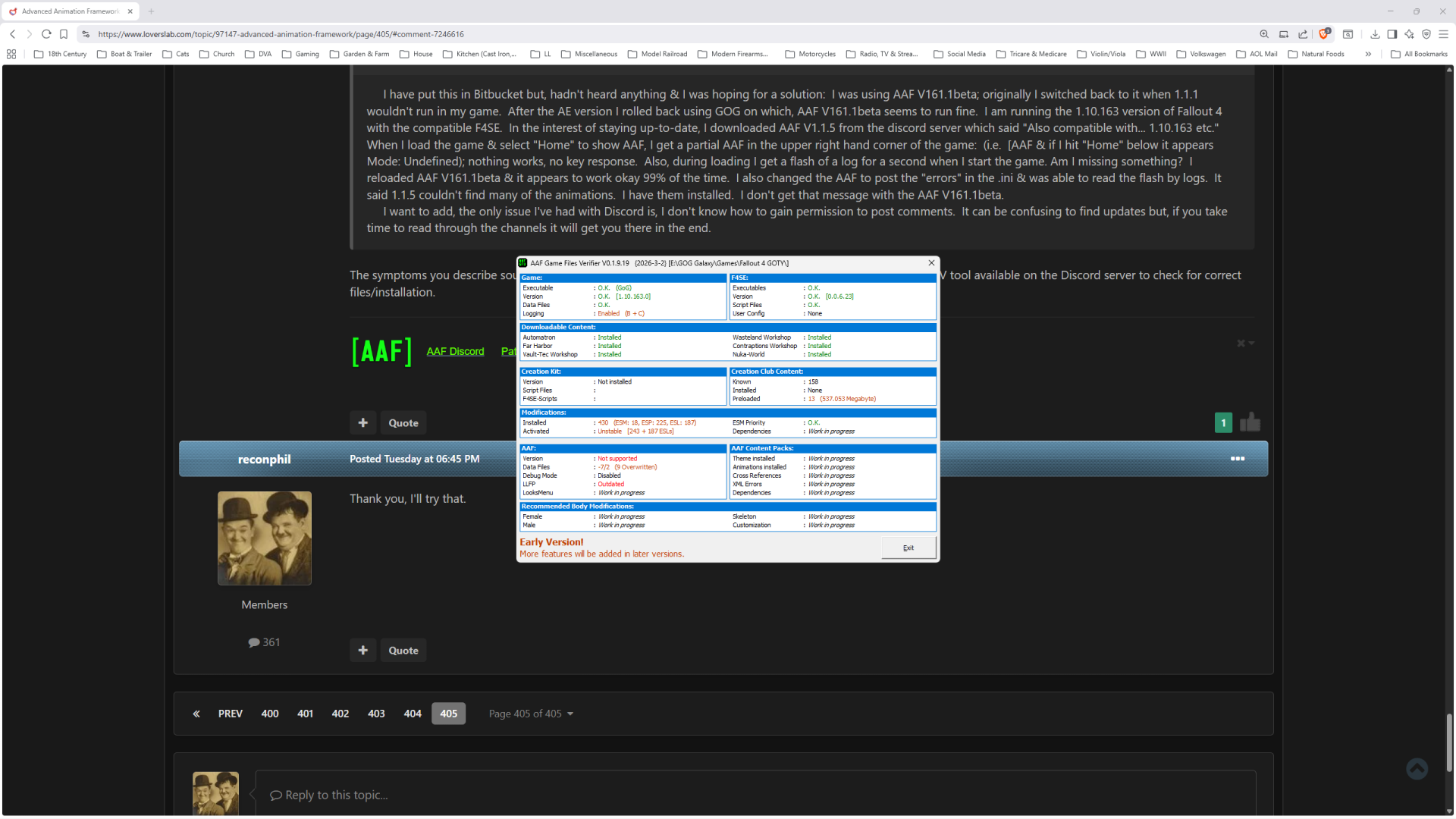Go to PREV page in pagination
This screenshot has width=1456, height=819.
coord(231,714)
